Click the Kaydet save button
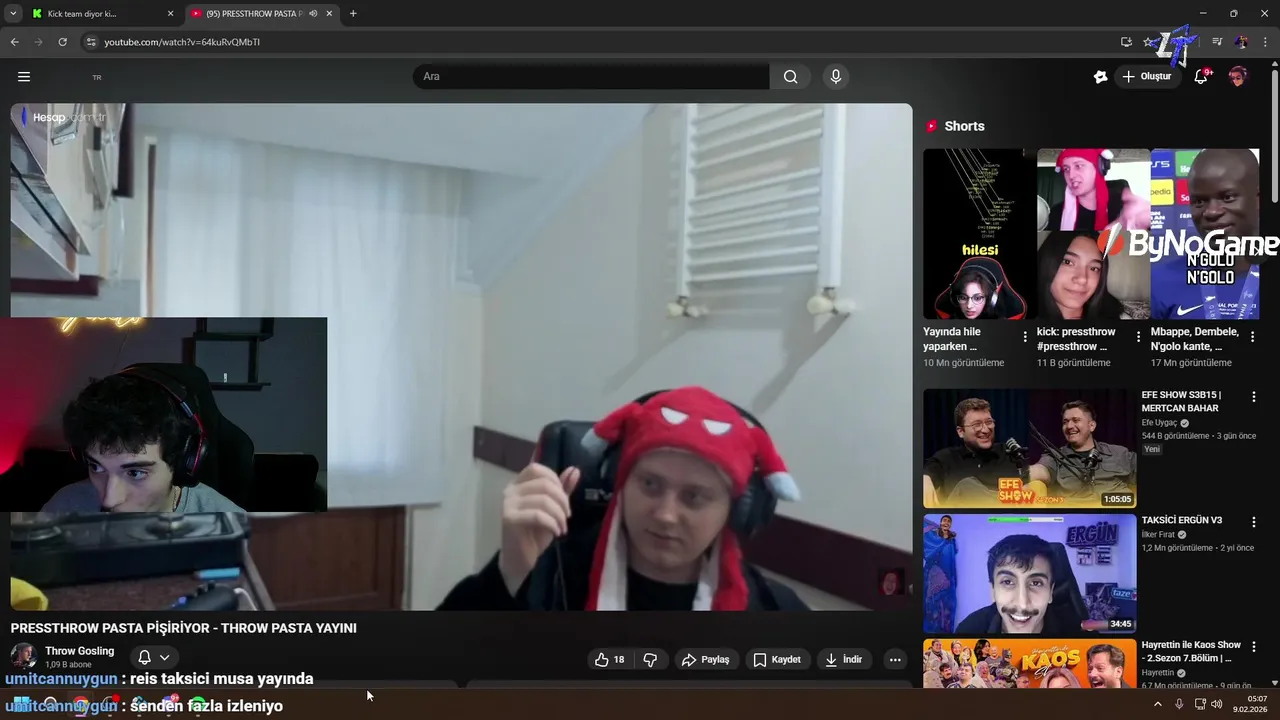1280x720 pixels. pyautogui.click(x=777, y=660)
